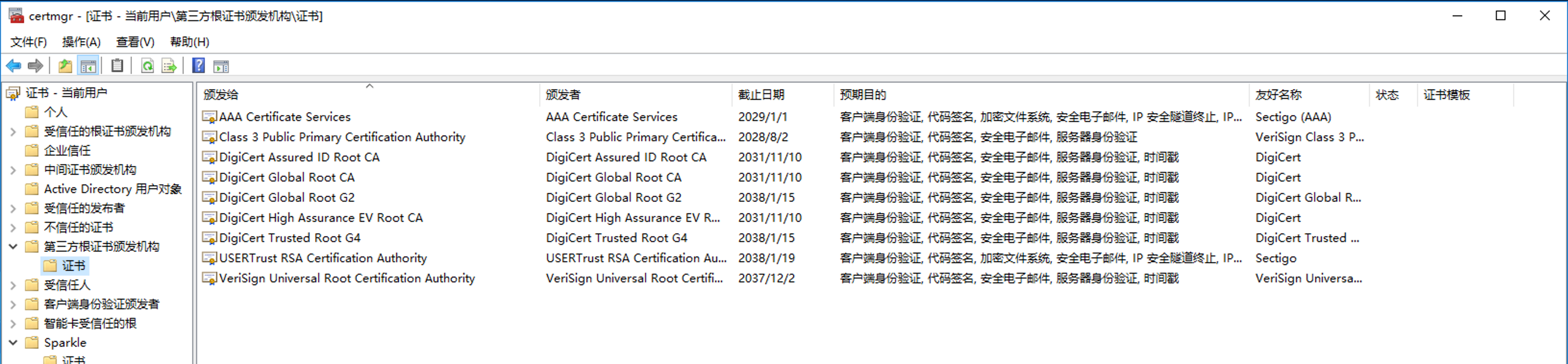Image resolution: width=1568 pixels, height=364 pixels.
Task: Click the Up One Level folder icon
Action: pos(65,66)
